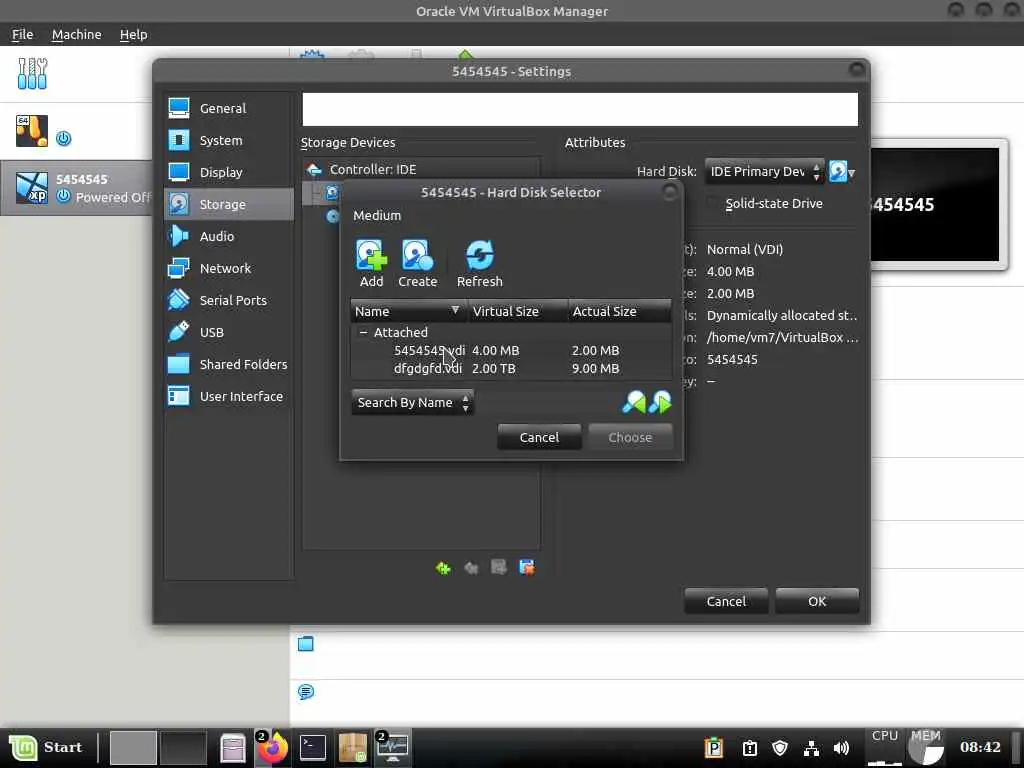Open the Search By Name dropdown
This screenshot has width=1024, height=768.
[x=412, y=402]
